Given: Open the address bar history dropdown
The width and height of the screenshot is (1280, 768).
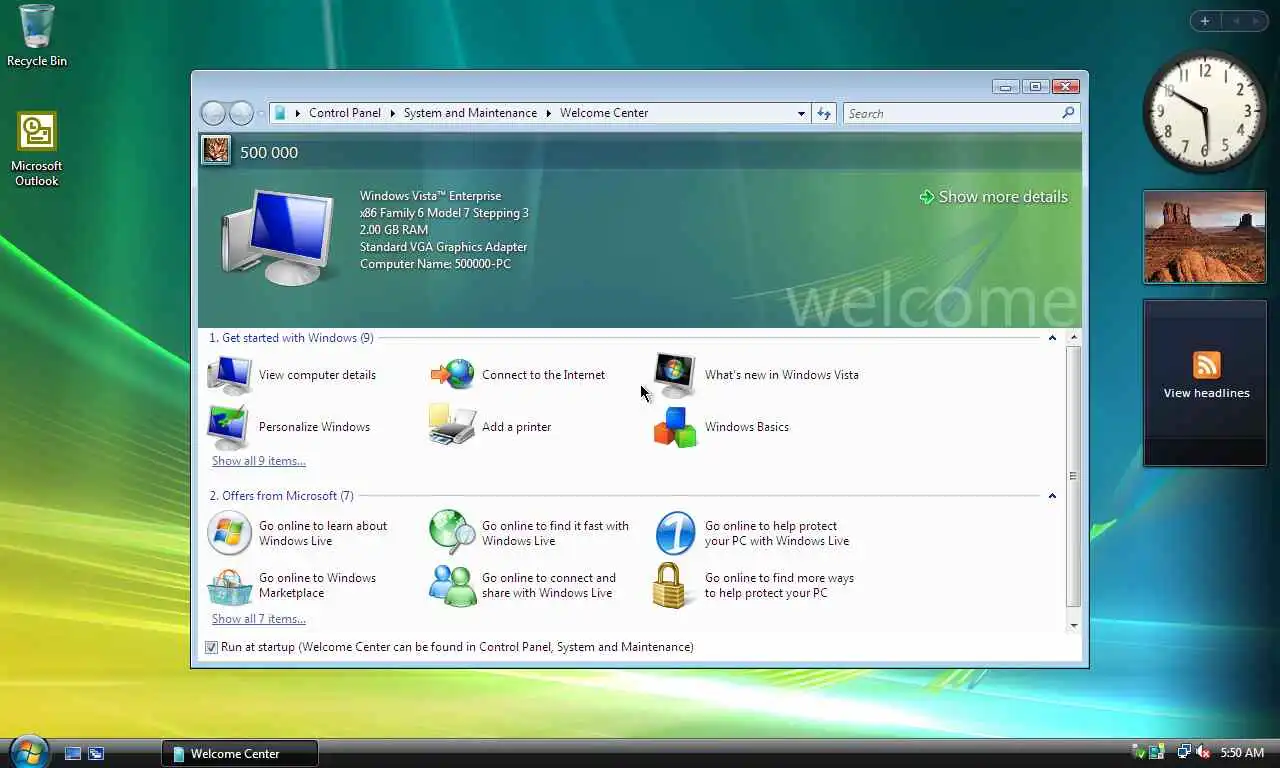Looking at the screenshot, I should pos(801,113).
